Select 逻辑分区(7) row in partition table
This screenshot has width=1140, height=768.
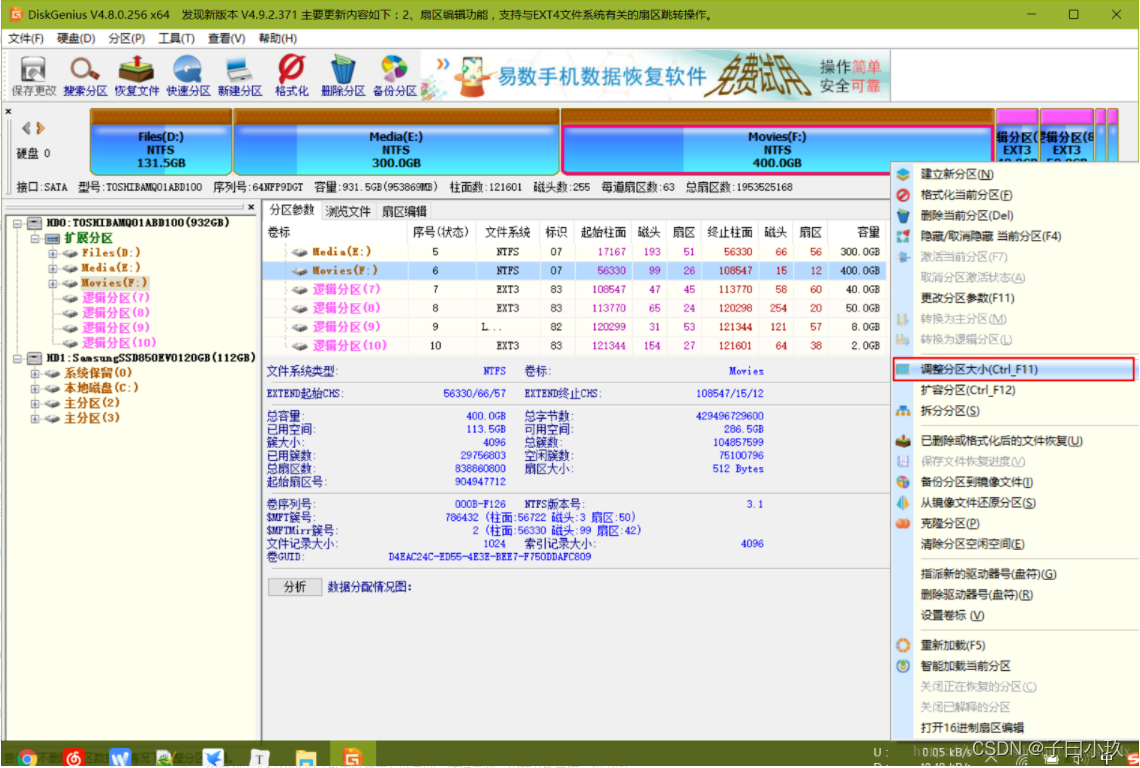coord(574,289)
